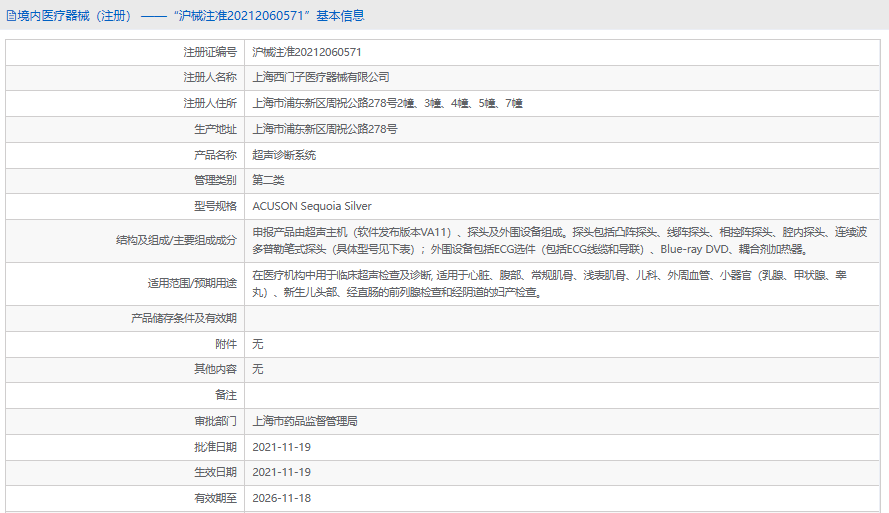This screenshot has width=889, height=513.
Task: Select the 无 value in 附件 row
Action: click(x=258, y=344)
